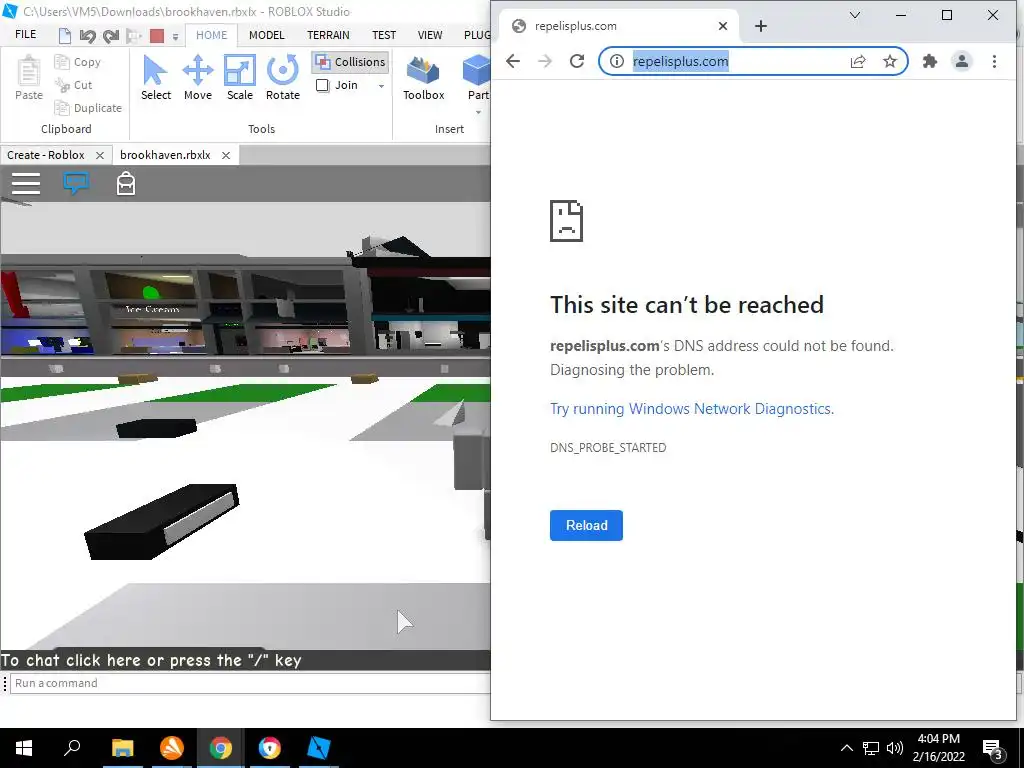The height and width of the screenshot is (768, 1024).
Task: Try running Windows Network Diagnostics link
Action: click(692, 409)
